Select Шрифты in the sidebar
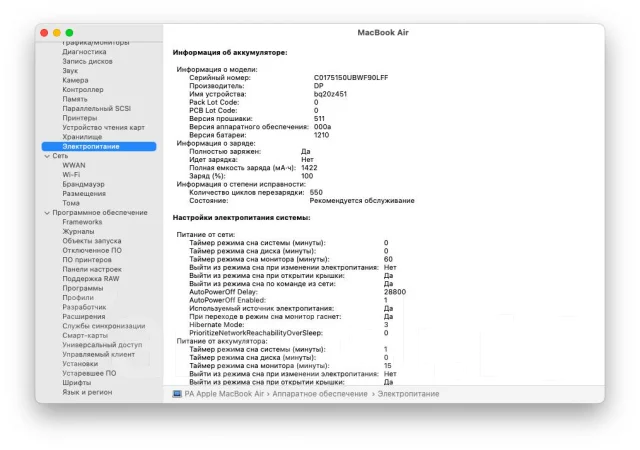The height and width of the screenshot is (450, 640). [x=76, y=383]
